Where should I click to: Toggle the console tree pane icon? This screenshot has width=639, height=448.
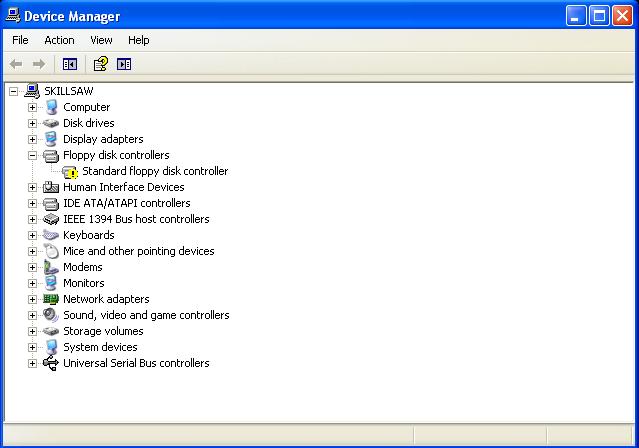(x=70, y=64)
